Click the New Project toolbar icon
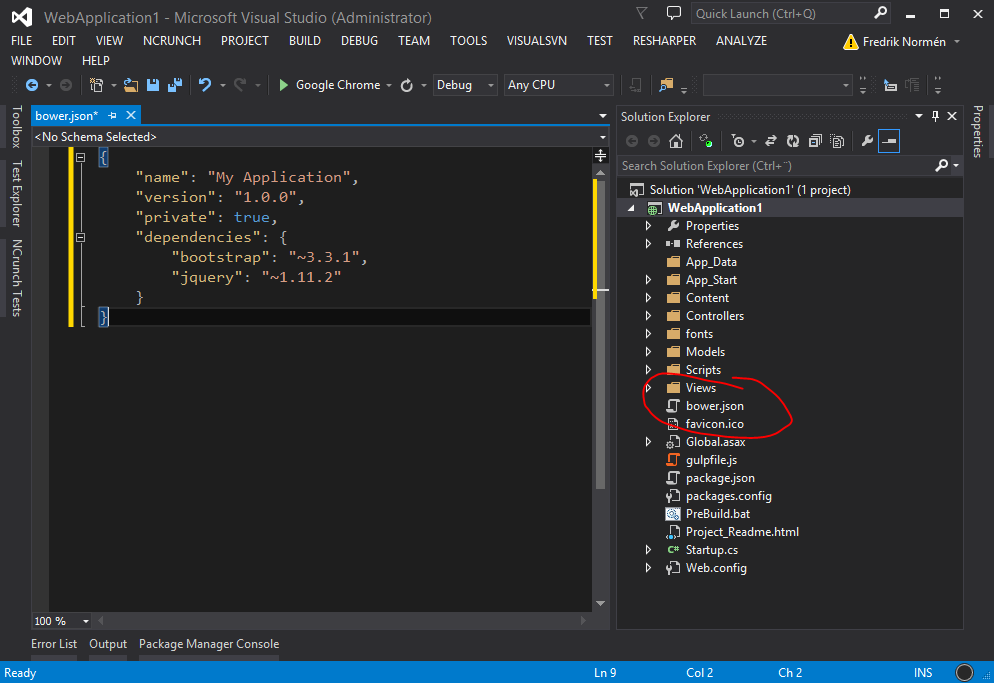Screen dimensions: 994x683 (x=96, y=85)
